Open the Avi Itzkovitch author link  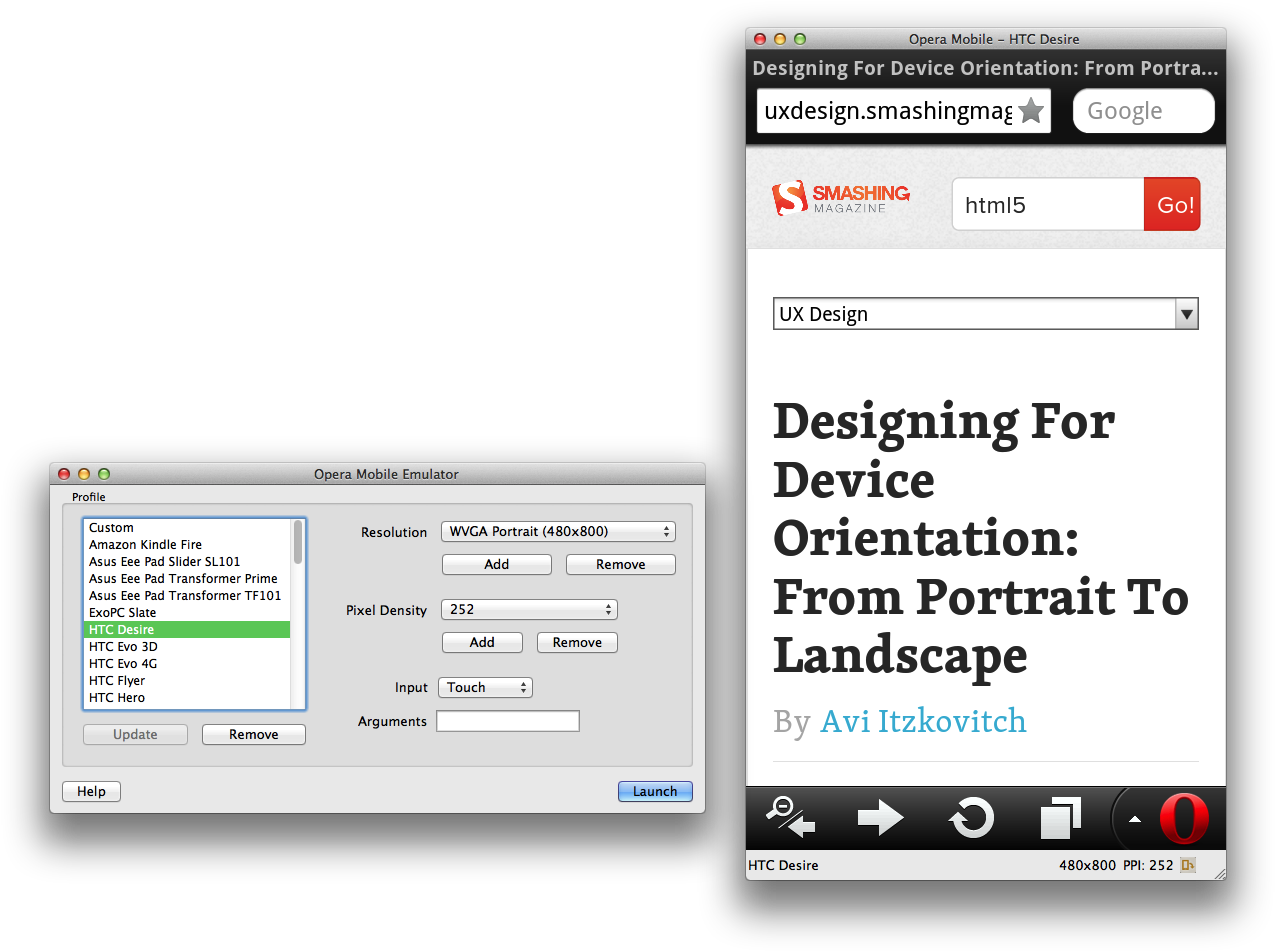(x=923, y=721)
